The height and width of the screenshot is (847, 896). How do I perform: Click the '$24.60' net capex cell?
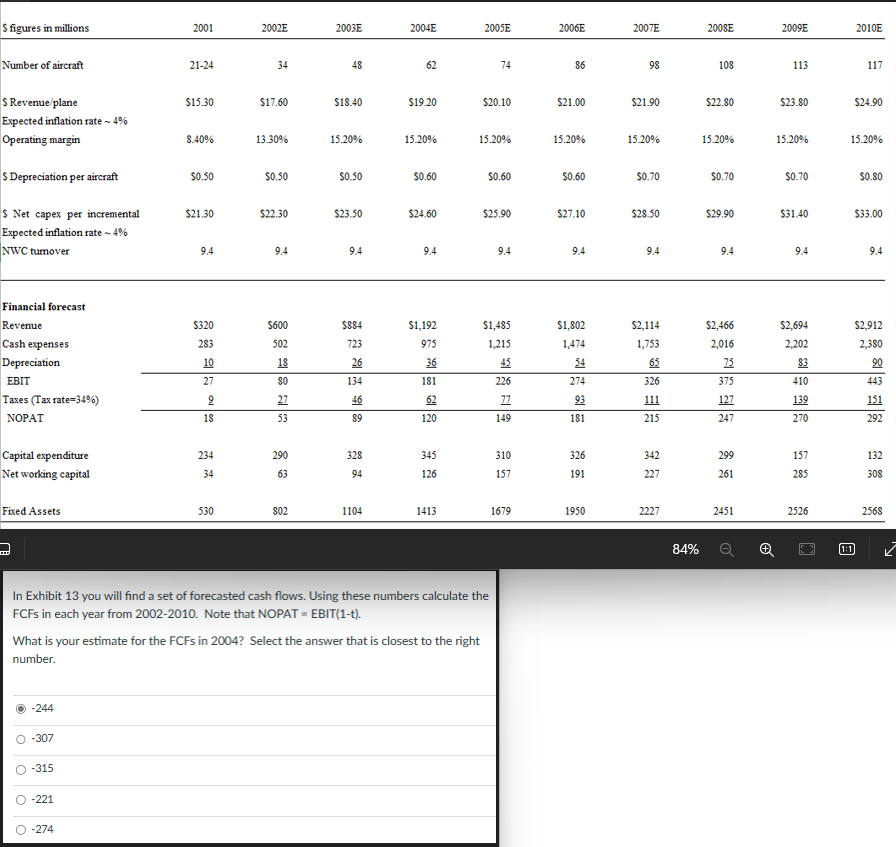422,214
